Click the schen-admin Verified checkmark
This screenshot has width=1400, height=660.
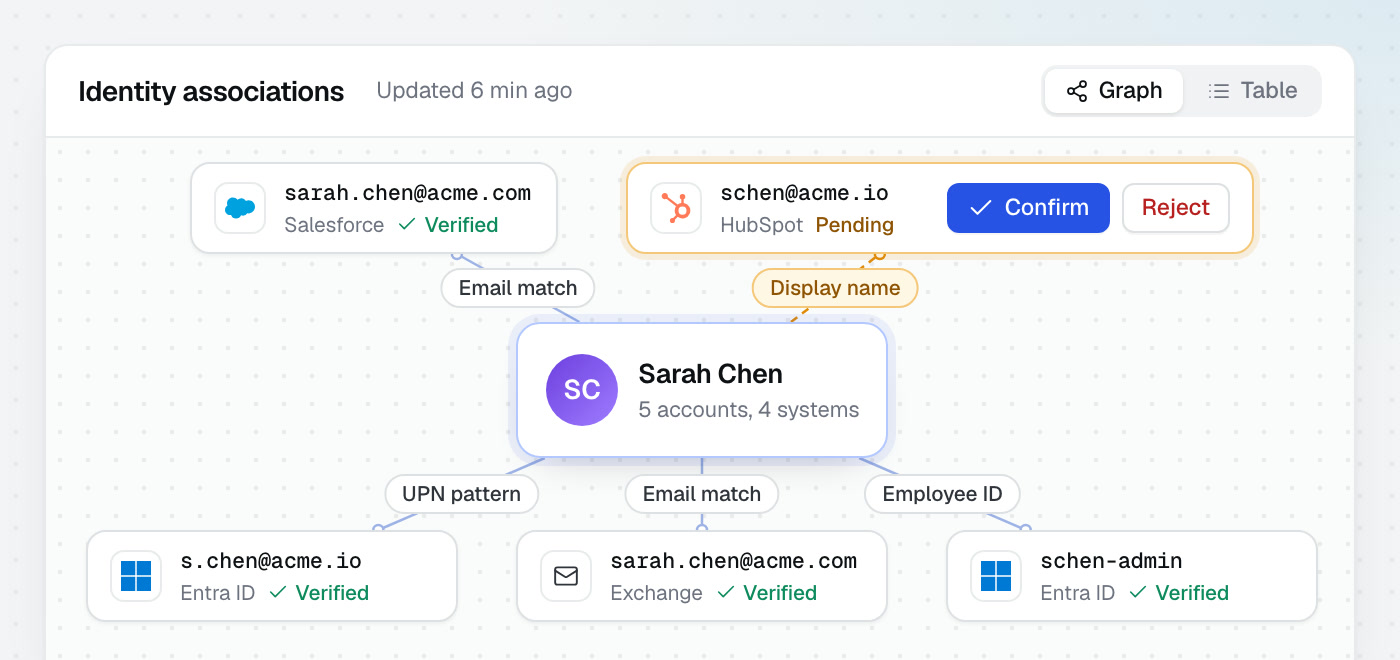pyautogui.click(x=1137, y=593)
